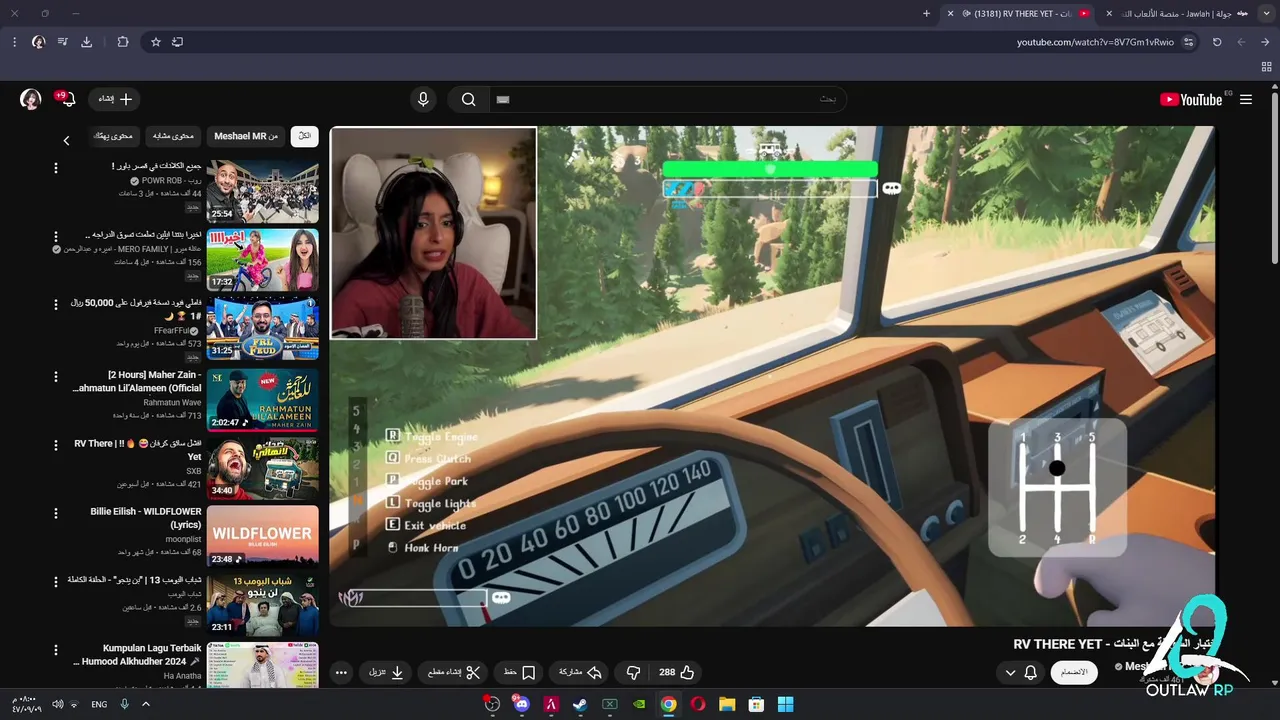Open the Family Feud thumbnail 31:25
Viewport: 1280px width, 720px height.
(263, 327)
